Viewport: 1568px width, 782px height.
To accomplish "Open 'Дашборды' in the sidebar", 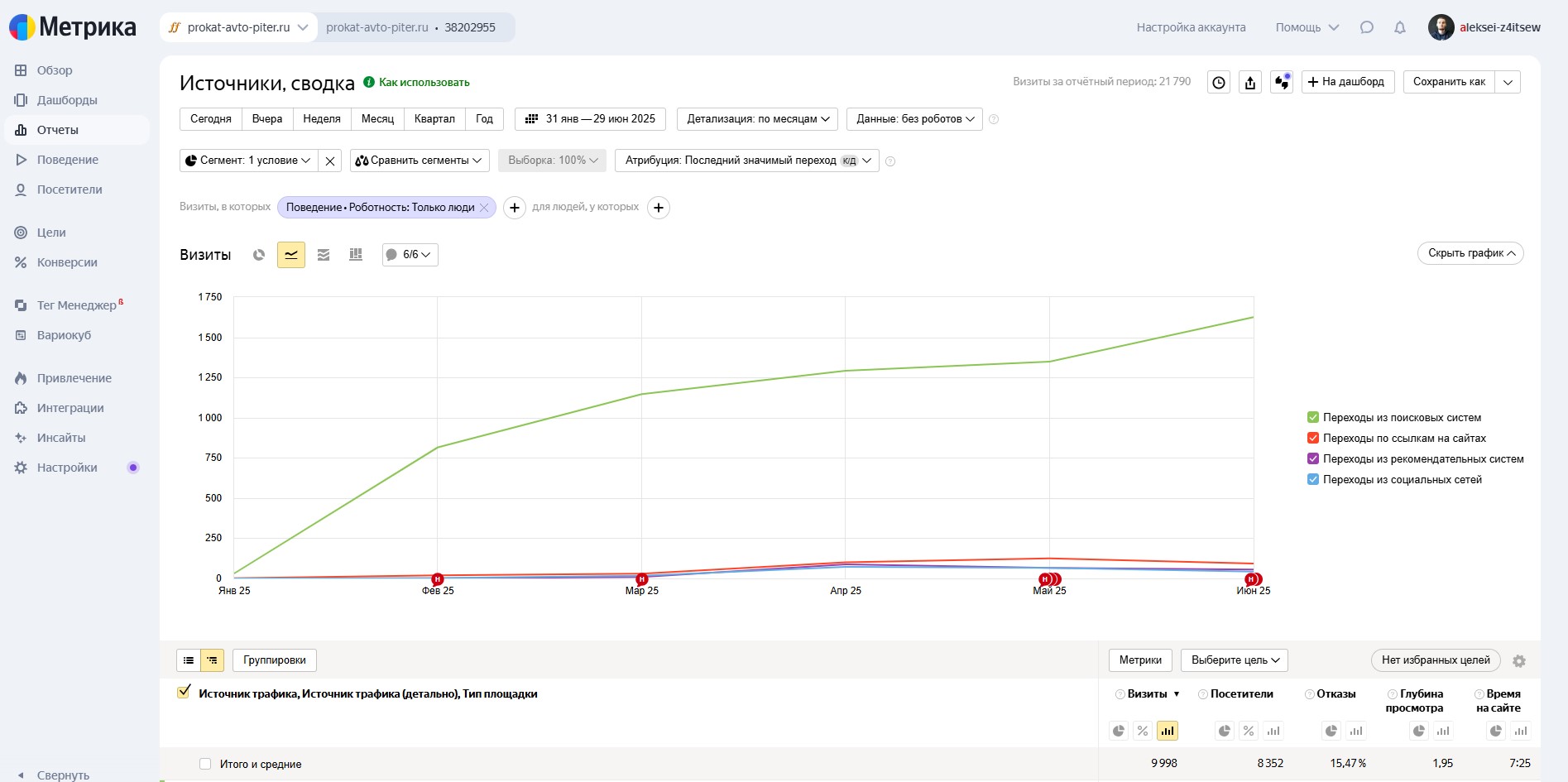I will click(x=67, y=100).
